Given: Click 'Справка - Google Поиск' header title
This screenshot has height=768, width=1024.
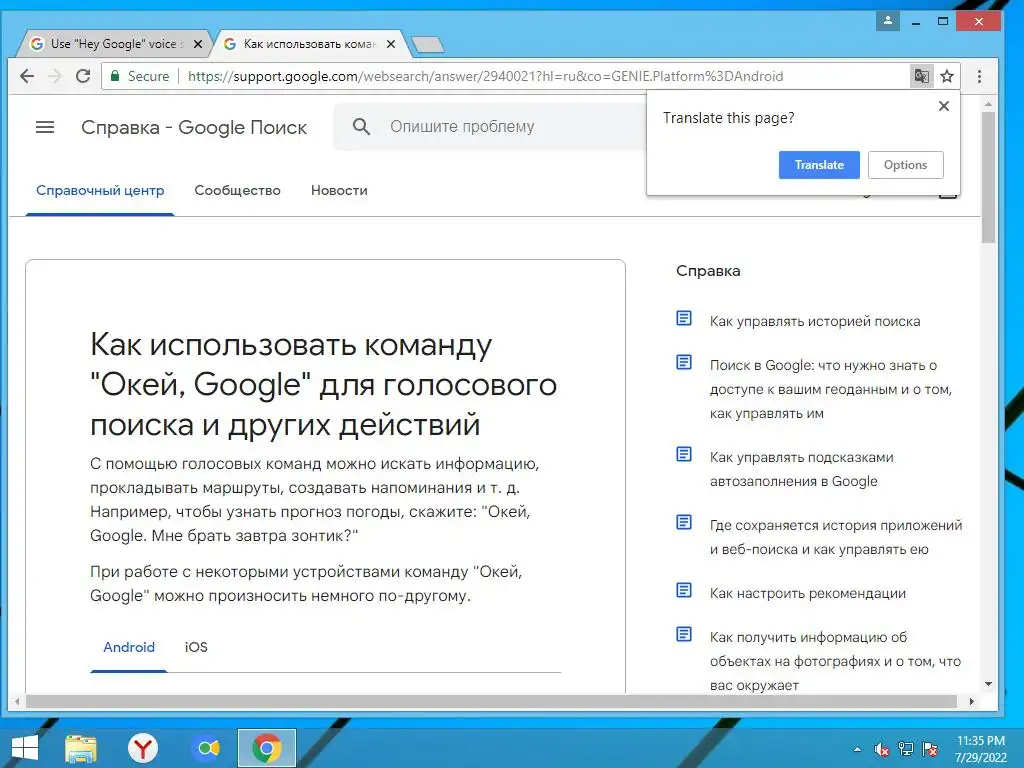Looking at the screenshot, I should 194,127.
